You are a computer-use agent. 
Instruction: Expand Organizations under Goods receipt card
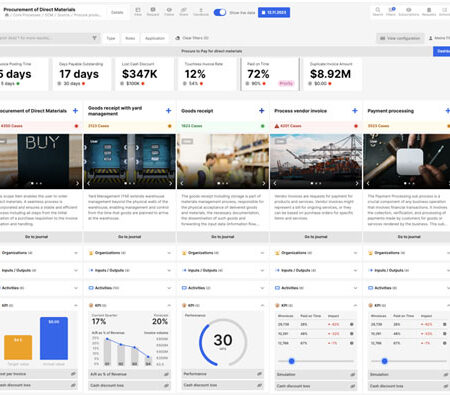coord(223,253)
